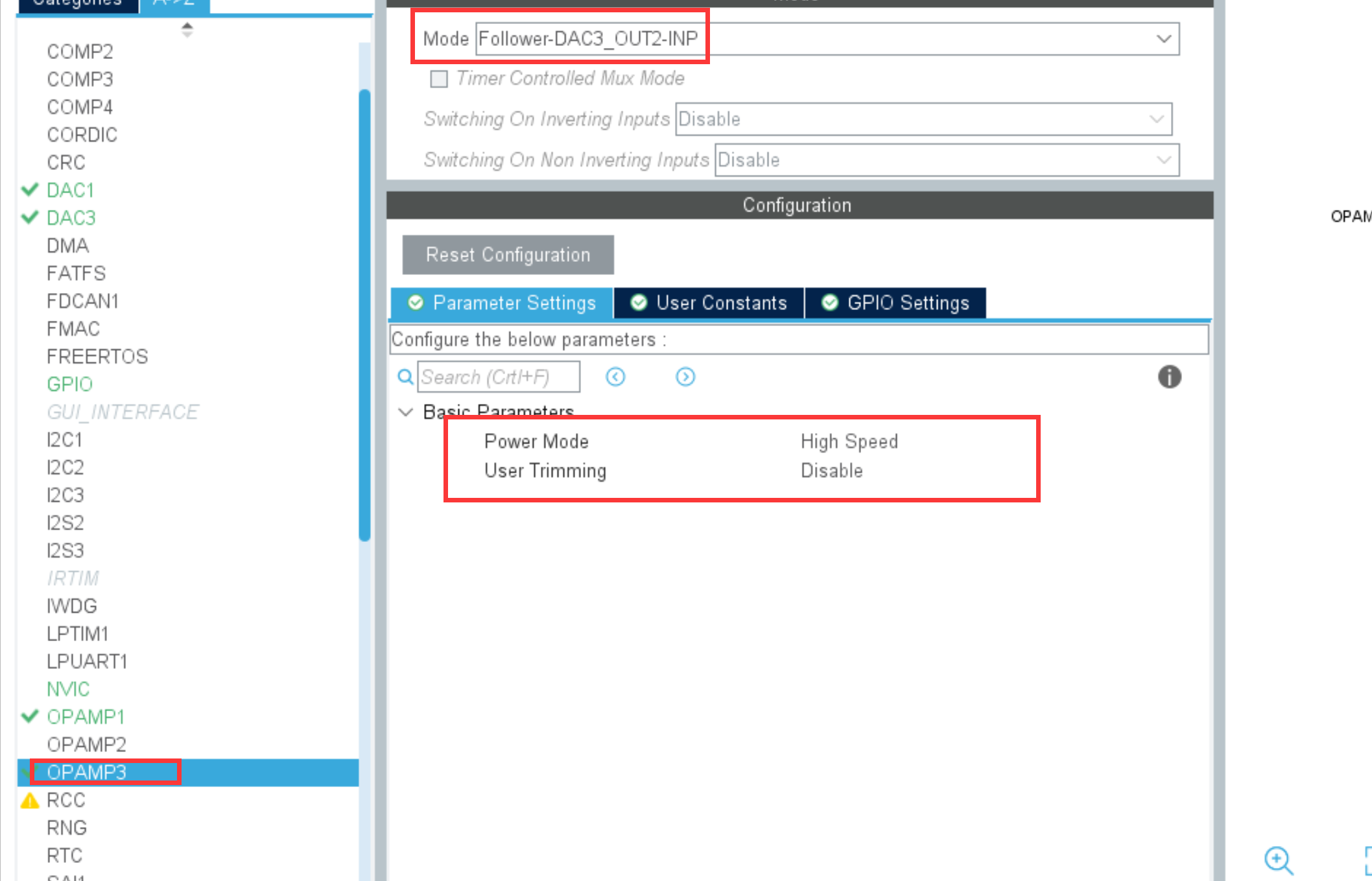Click the RCC warning triangle icon
Image resolution: width=1372 pixels, height=881 pixels.
(x=30, y=801)
